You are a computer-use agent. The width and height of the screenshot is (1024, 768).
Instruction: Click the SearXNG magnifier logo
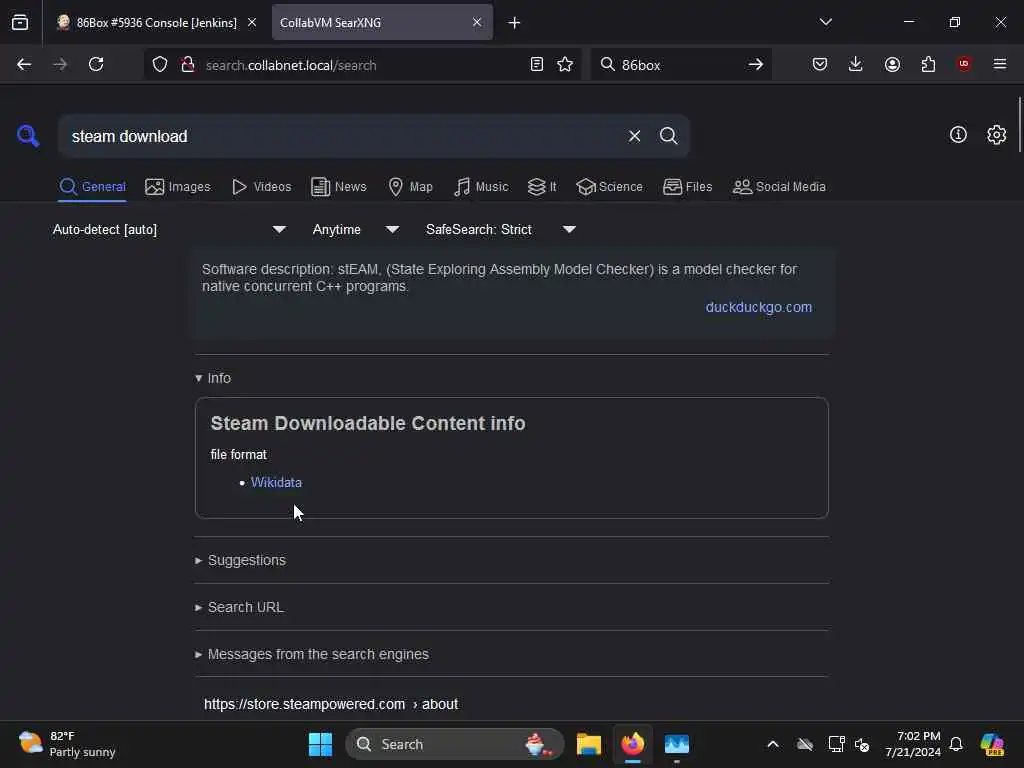[x=28, y=136]
